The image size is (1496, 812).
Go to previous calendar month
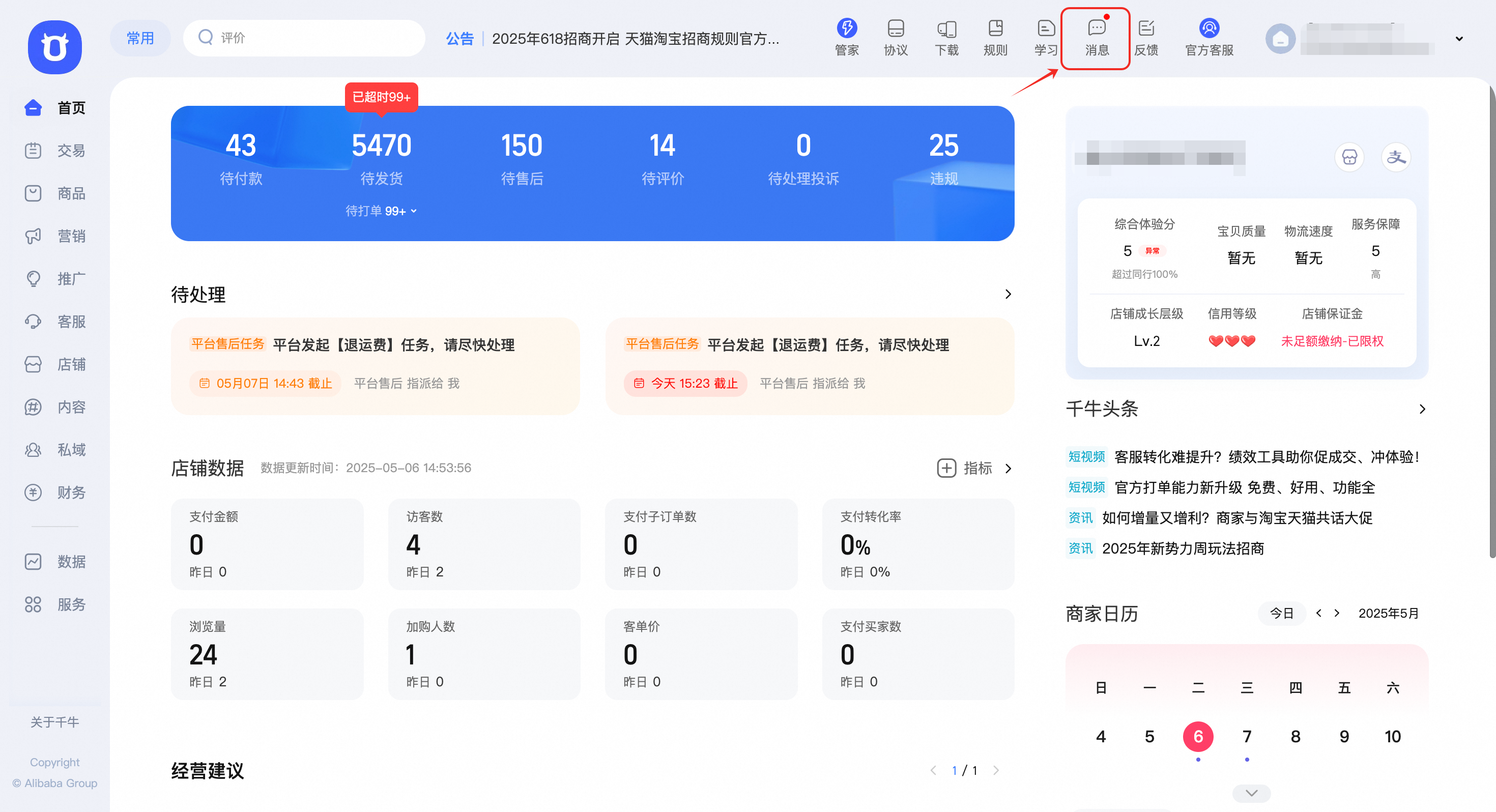(x=1319, y=613)
